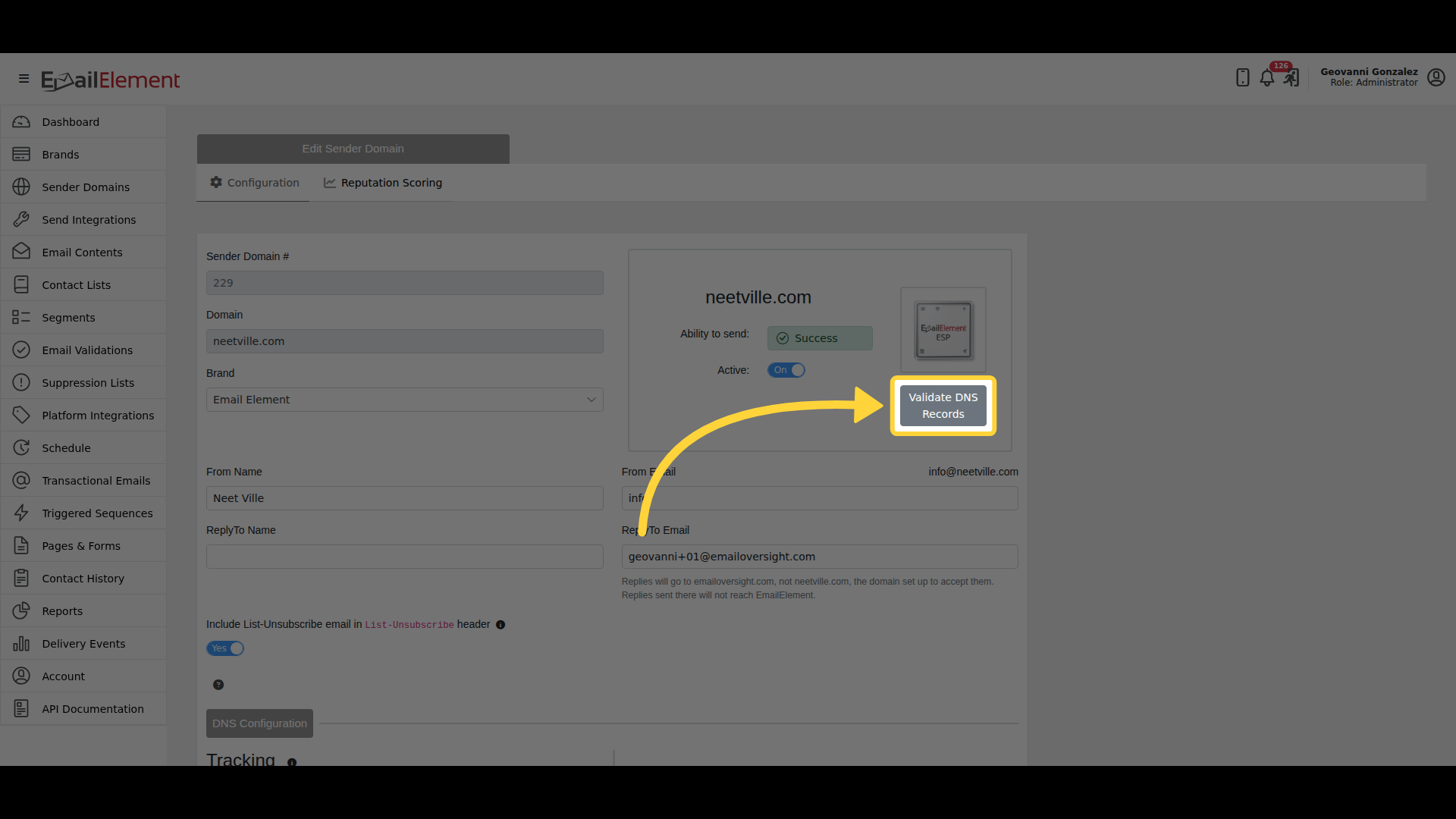Click the List-Unsubscribe header info icon
The image size is (1456, 819).
pos(500,625)
